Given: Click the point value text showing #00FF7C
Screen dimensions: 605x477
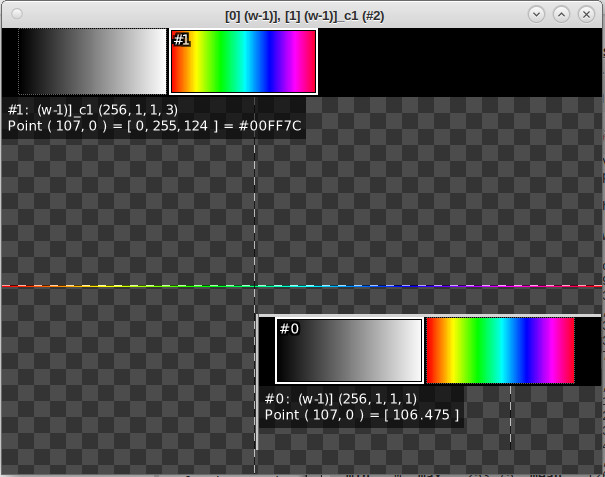Looking at the screenshot, I should tap(155, 126).
